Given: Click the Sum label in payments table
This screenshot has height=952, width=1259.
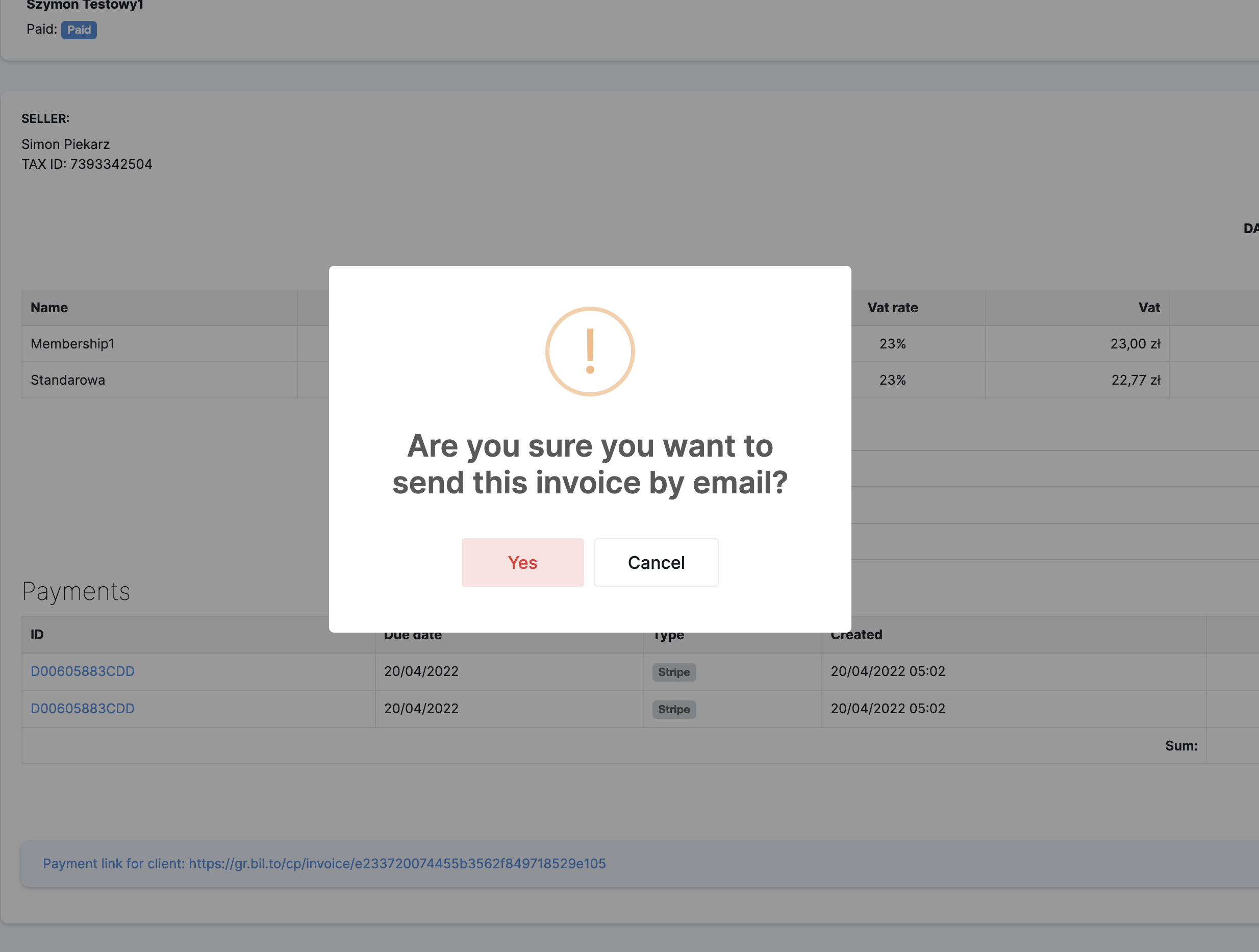Looking at the screenshot, I should 1180,746.
